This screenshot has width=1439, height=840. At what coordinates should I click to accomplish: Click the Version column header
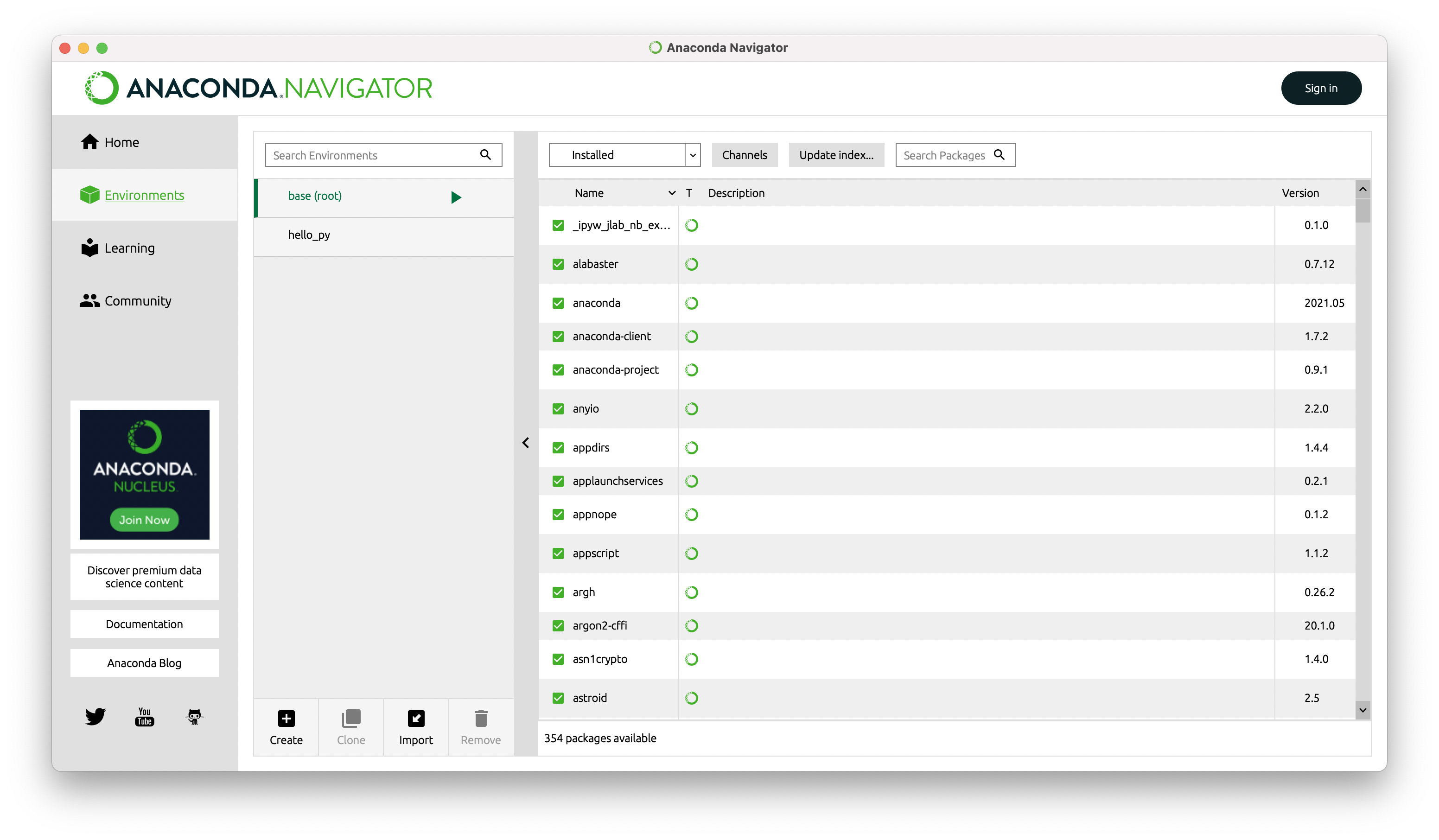point(1300,193)
